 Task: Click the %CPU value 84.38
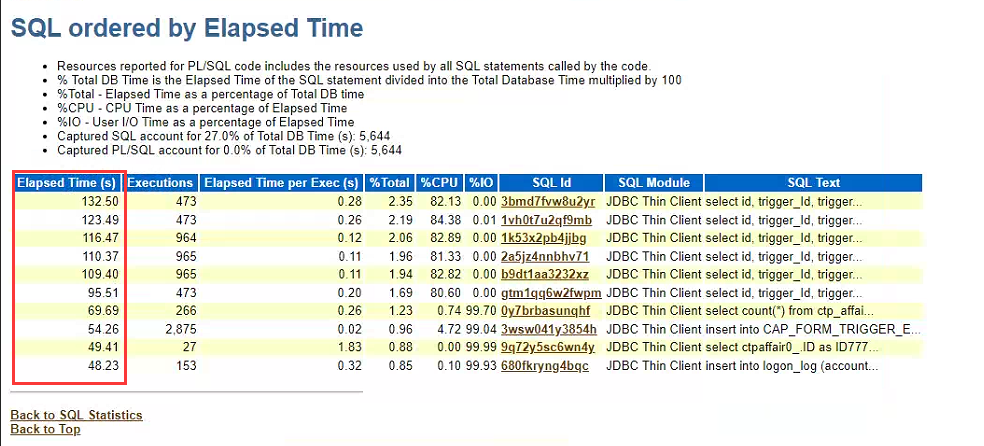(446, 220)
